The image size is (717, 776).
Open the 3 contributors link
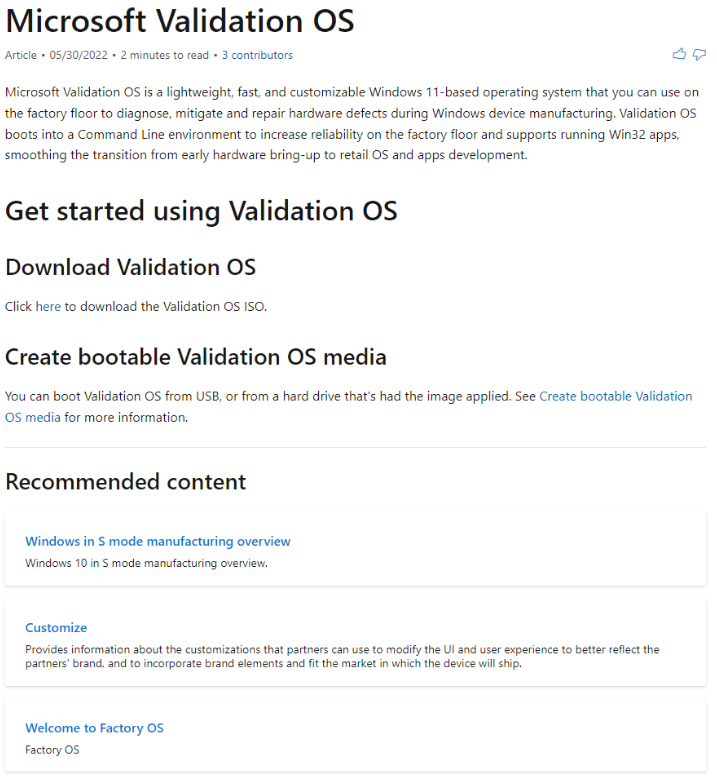click(257, 55)
